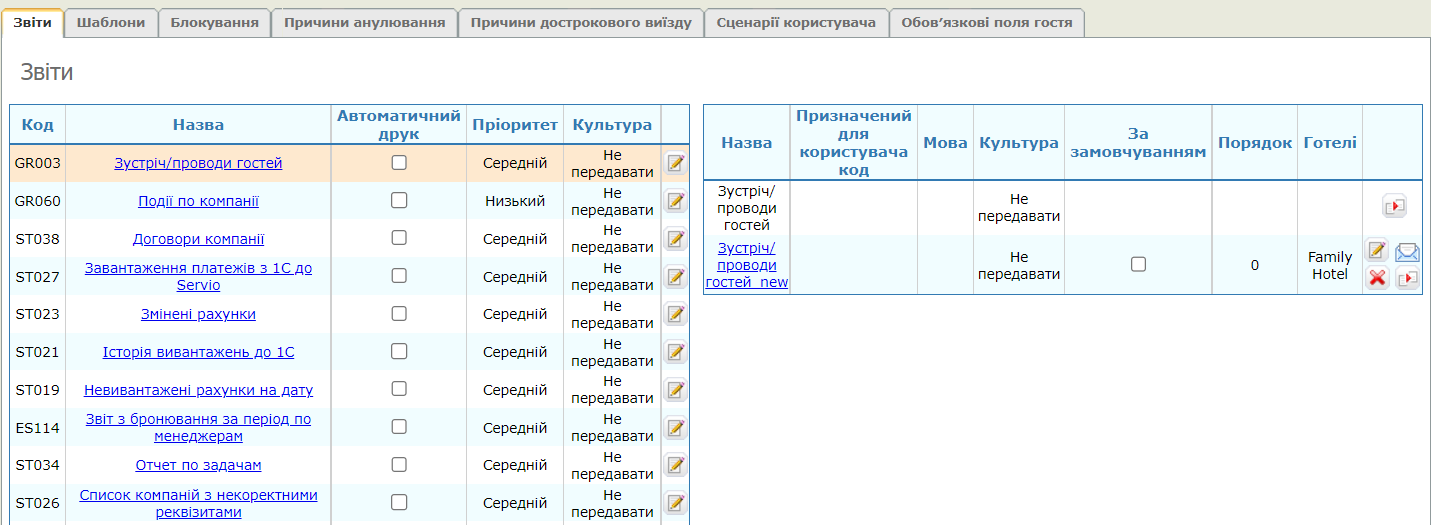1431x525 pixels.
Task: Open edit pencil for ST021 row
Action: click(675, 352)
